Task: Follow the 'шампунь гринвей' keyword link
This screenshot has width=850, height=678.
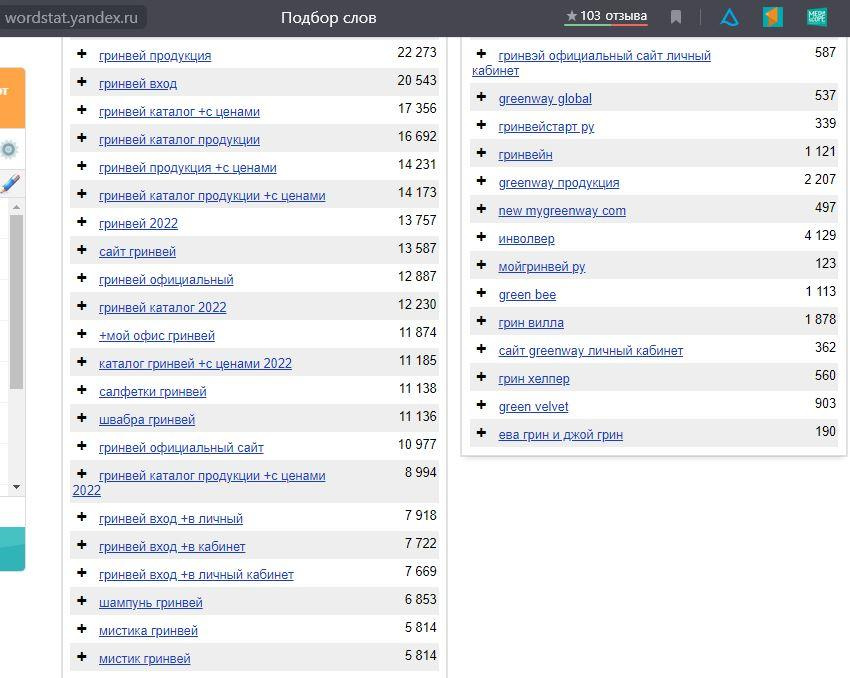Action: [150, 602]
